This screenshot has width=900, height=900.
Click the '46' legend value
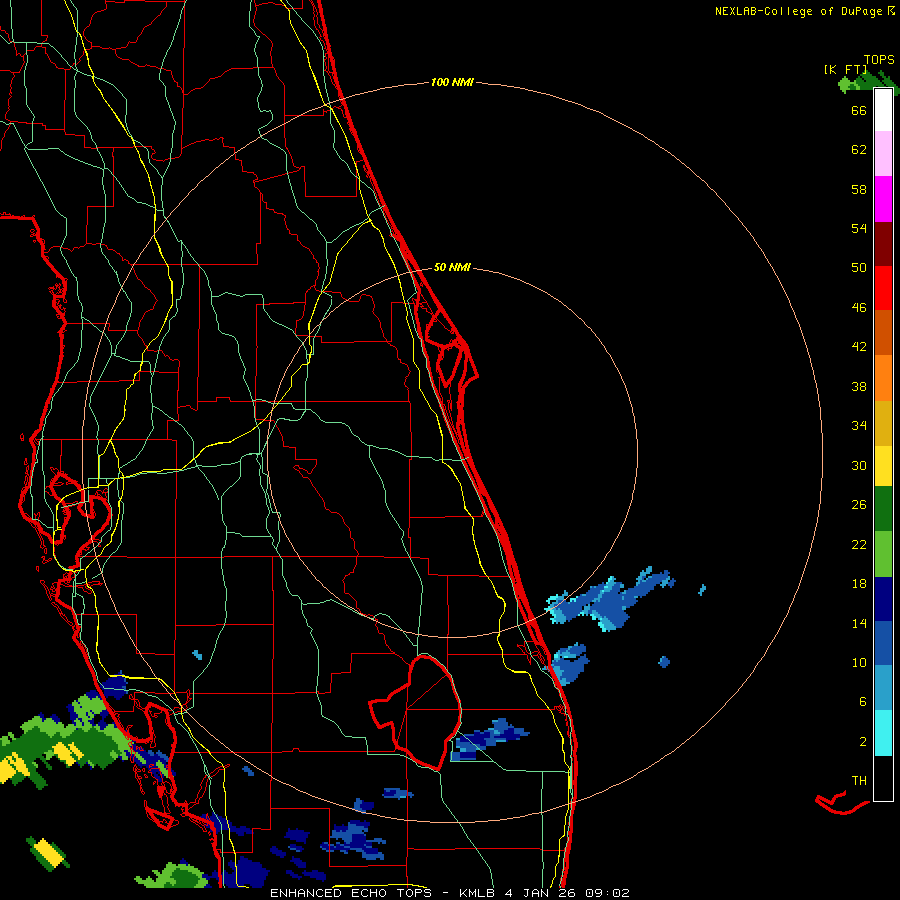859,308
